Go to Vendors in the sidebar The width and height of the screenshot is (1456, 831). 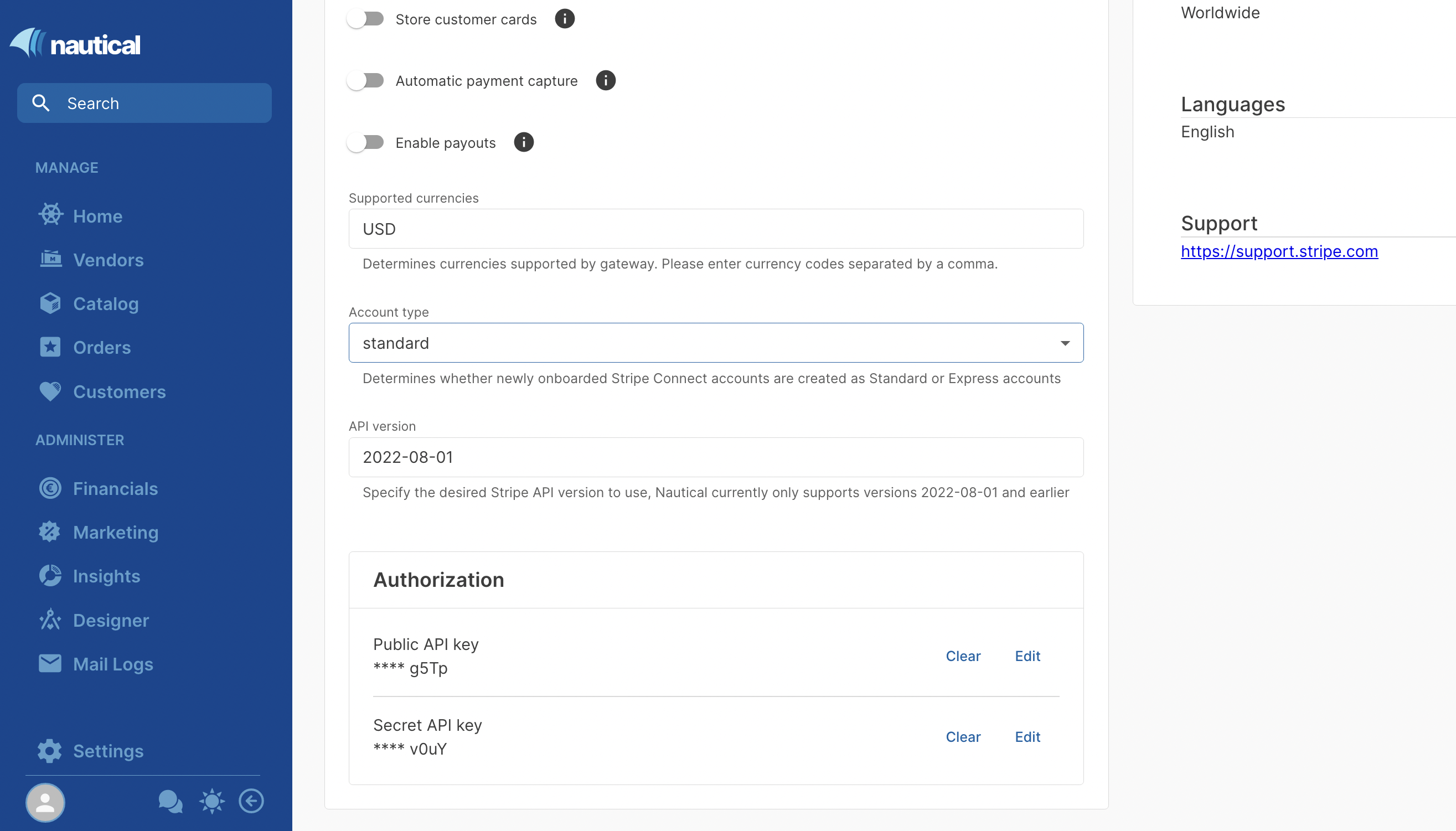coord(108,260)
